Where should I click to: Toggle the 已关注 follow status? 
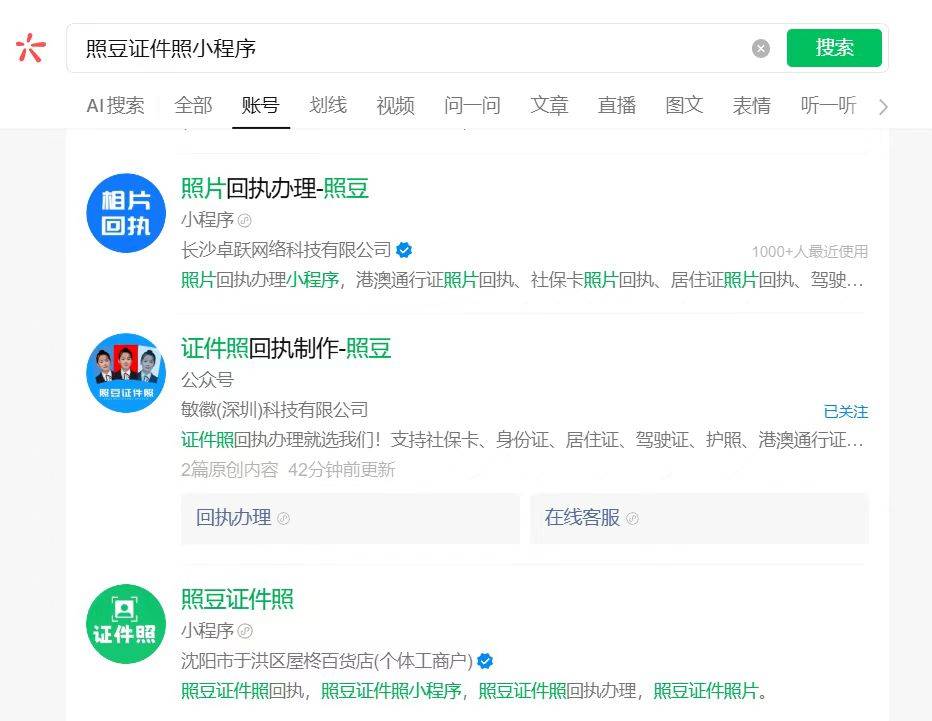pyautogui.click(x=845, y=411)
